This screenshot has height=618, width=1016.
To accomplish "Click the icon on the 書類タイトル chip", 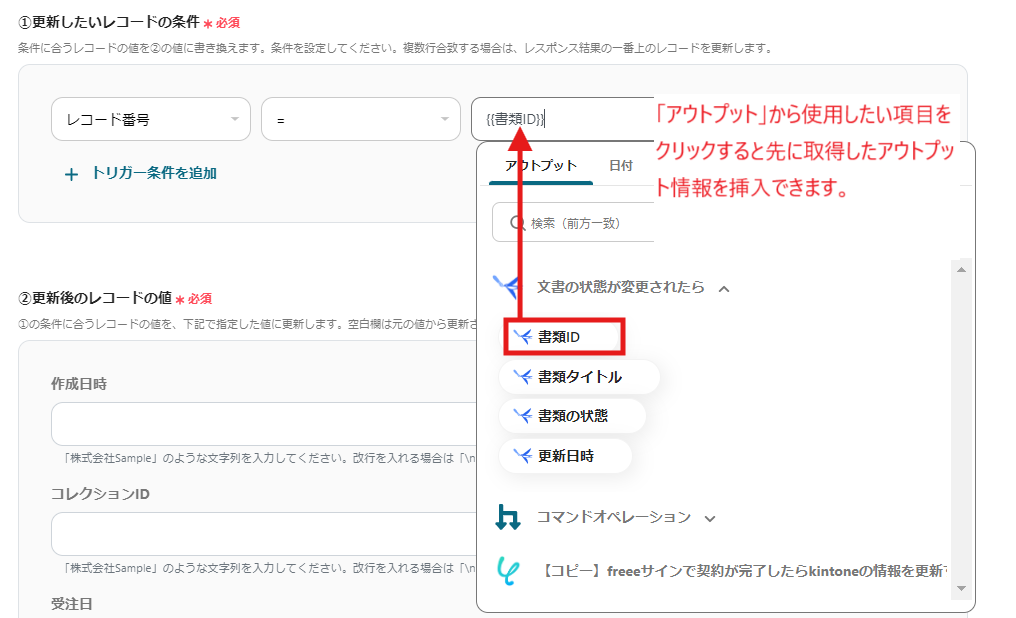I will click(521, 377).
